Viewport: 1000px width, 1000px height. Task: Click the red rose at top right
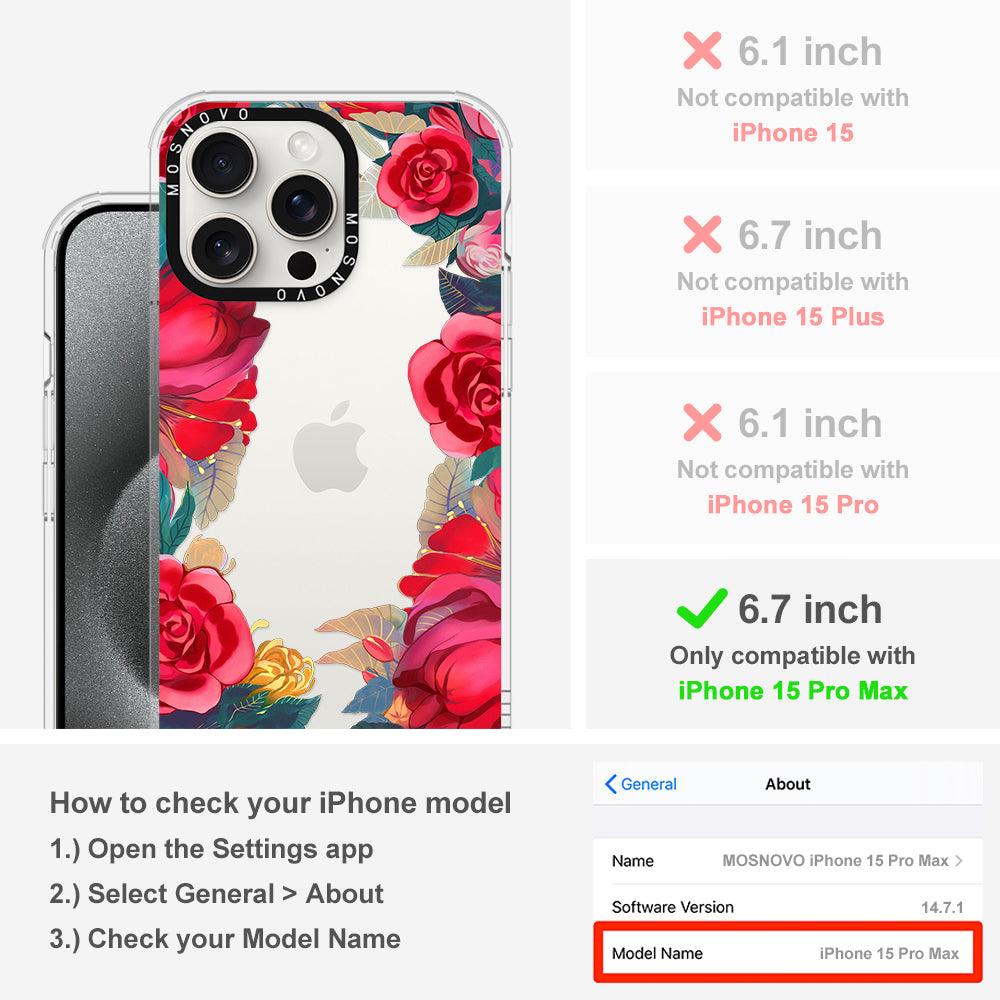point(427,175)
